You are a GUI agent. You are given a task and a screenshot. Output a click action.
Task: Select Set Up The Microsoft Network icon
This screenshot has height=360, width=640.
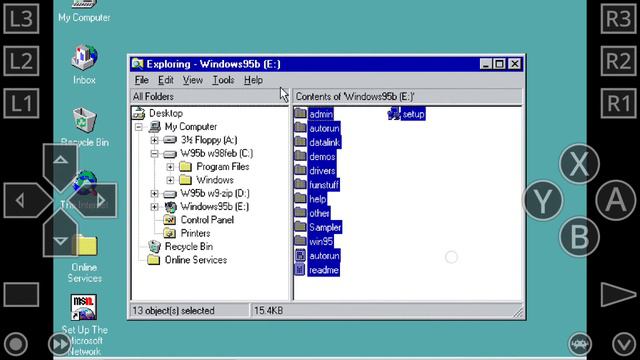[x=84, y=307]
